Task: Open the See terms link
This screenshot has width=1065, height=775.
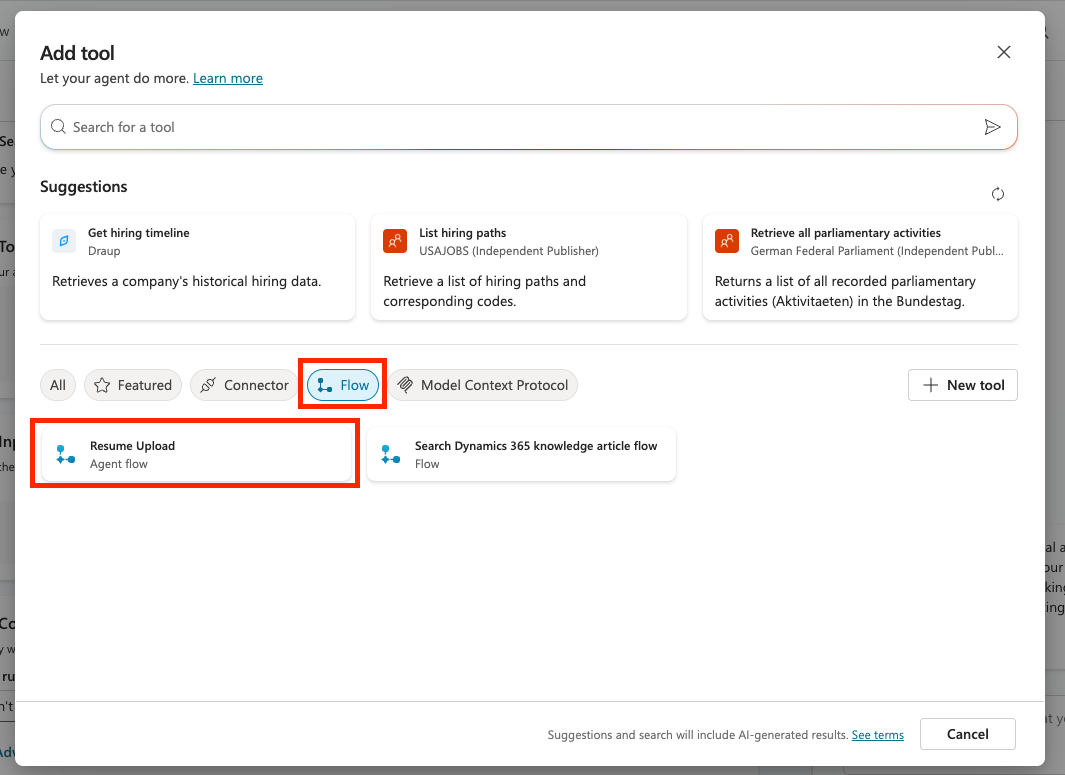Action: (877, 735)
